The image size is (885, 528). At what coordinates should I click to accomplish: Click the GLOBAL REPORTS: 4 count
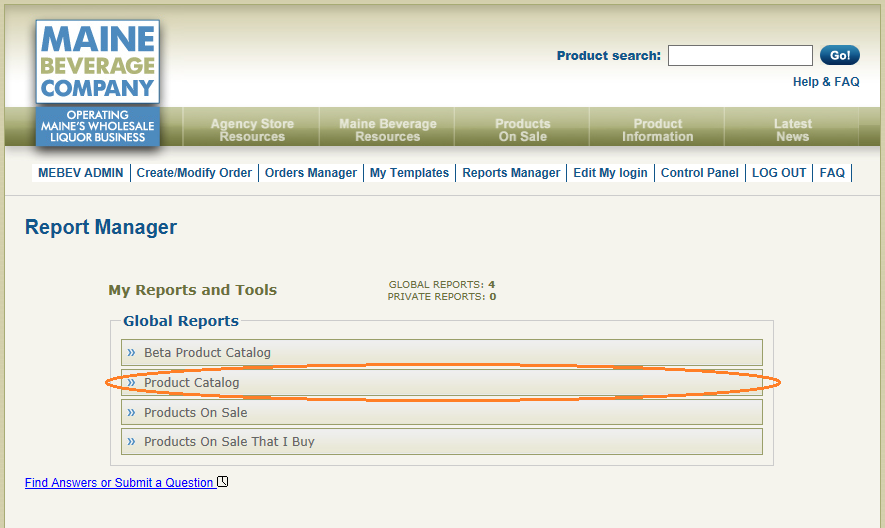click(442, 285)
